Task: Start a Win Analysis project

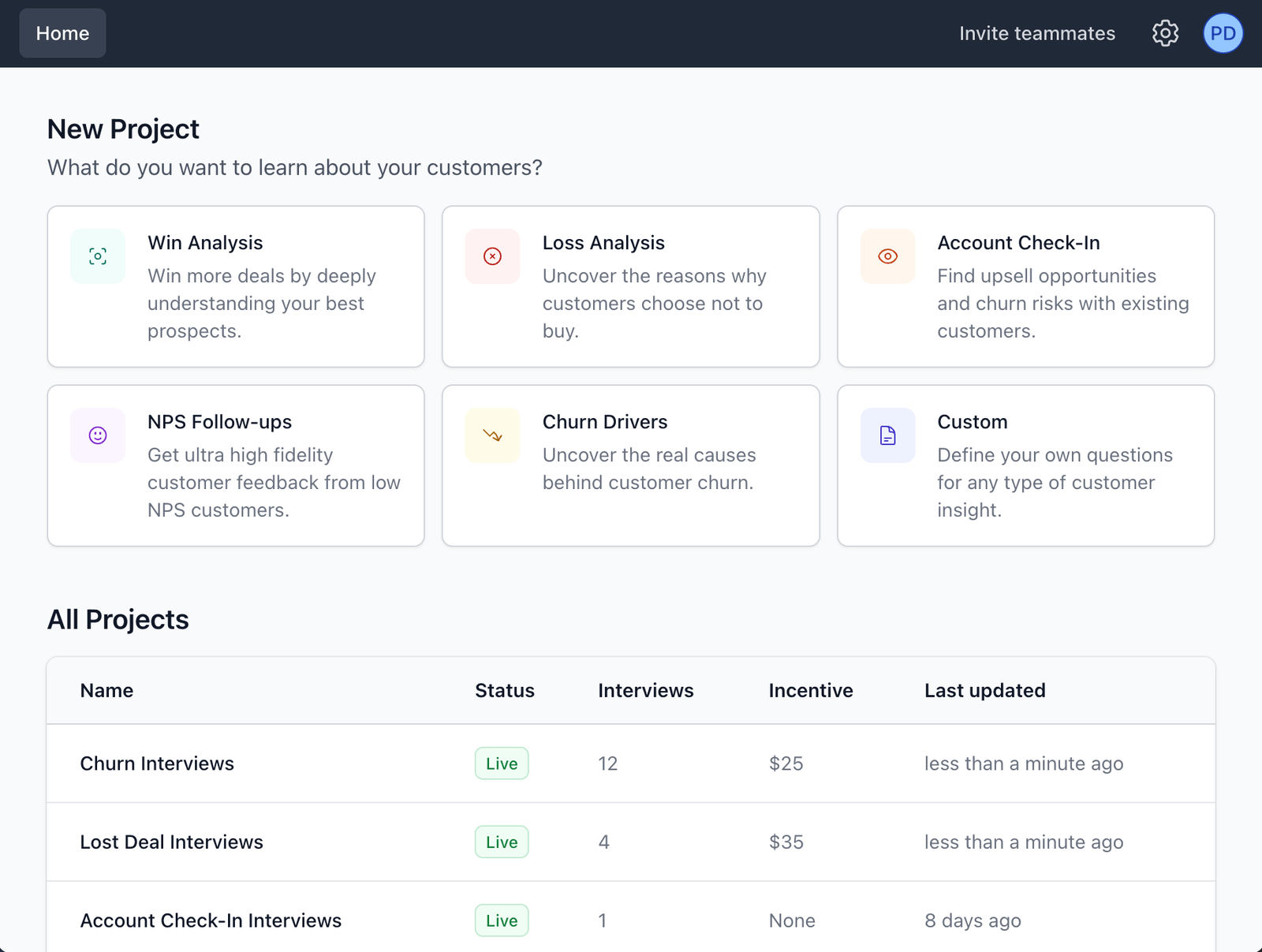Action: coord(236,286)
